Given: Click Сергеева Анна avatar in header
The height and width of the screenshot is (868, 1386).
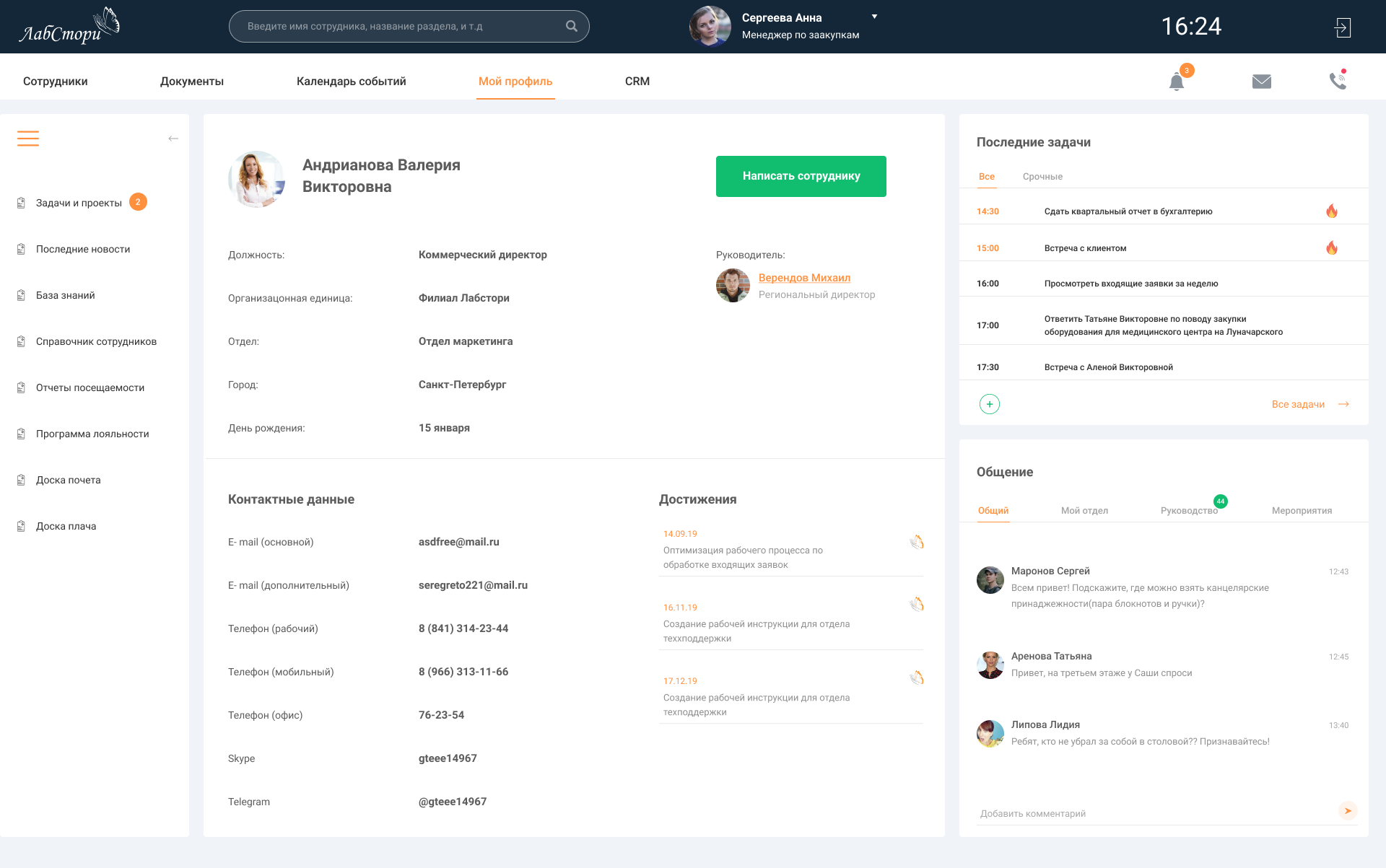Looking at the screenshot, I should (x=710, y=26).
